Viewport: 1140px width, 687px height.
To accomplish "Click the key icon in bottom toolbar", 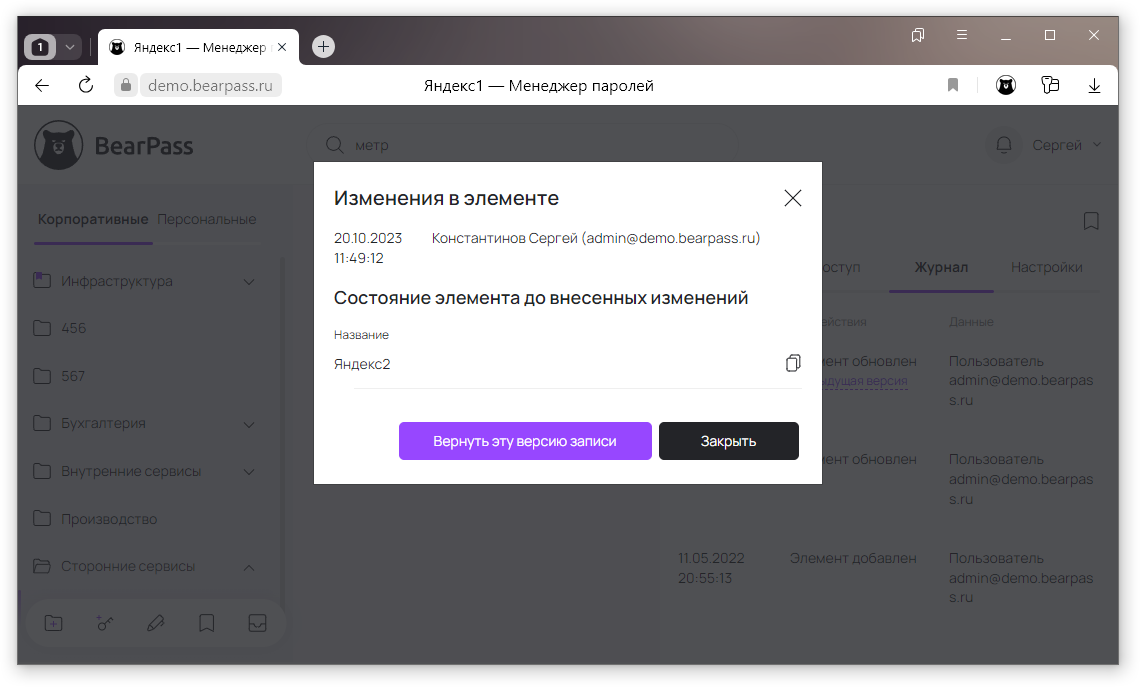I will point(105,623).
